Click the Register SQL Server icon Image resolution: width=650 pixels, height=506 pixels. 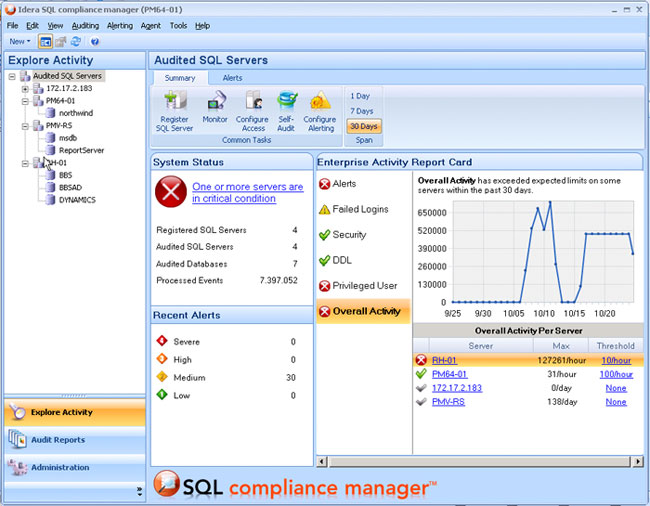click(175, 100)
